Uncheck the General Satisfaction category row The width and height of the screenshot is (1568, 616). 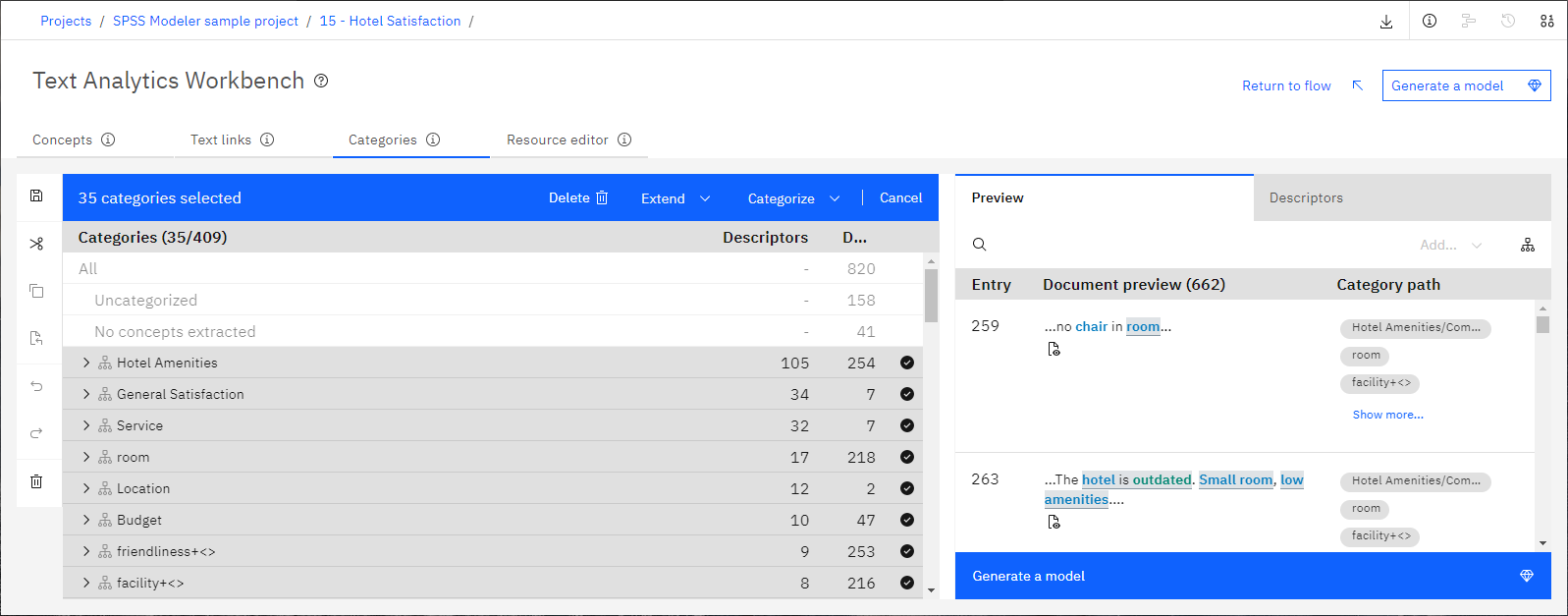click(x=907, y=394)
